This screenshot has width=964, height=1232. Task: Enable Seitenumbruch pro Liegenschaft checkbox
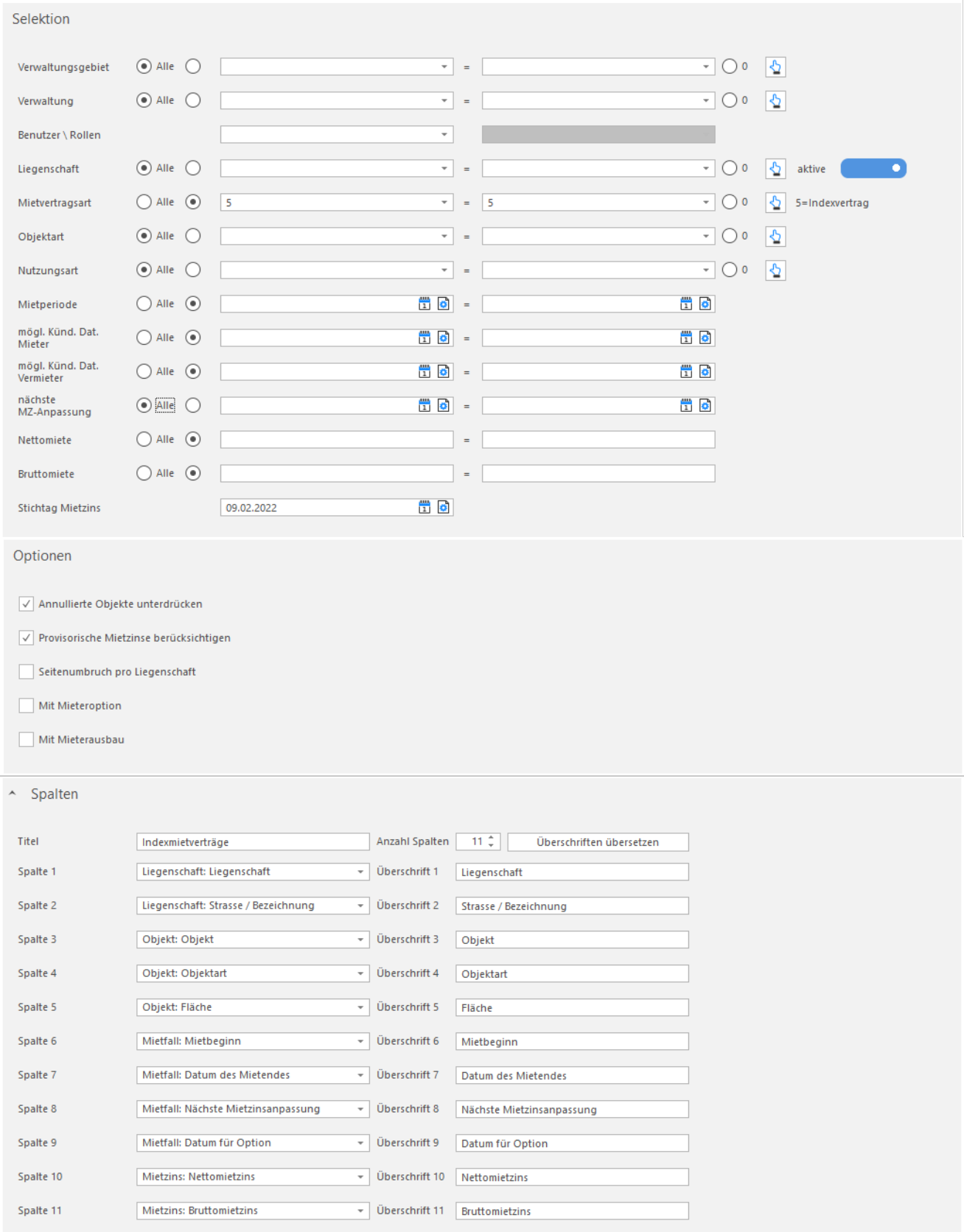27,672
